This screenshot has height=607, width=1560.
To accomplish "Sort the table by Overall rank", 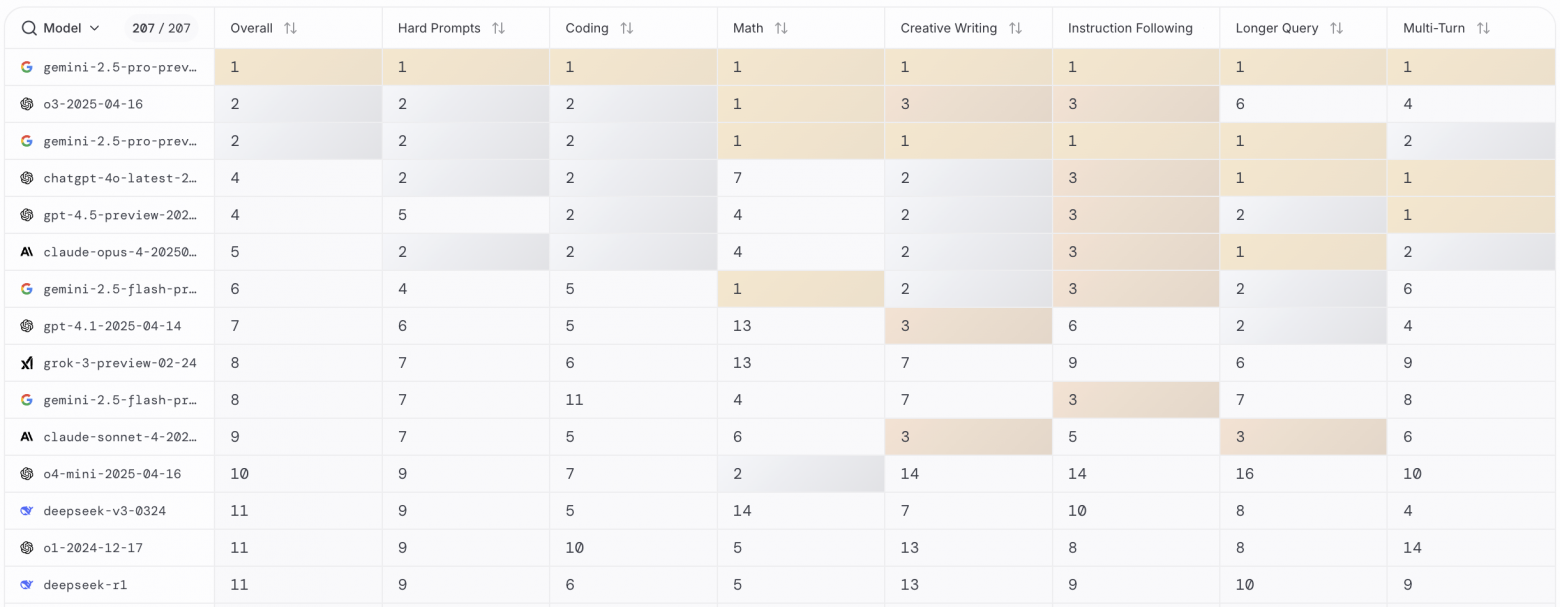I will pos(290,28).
